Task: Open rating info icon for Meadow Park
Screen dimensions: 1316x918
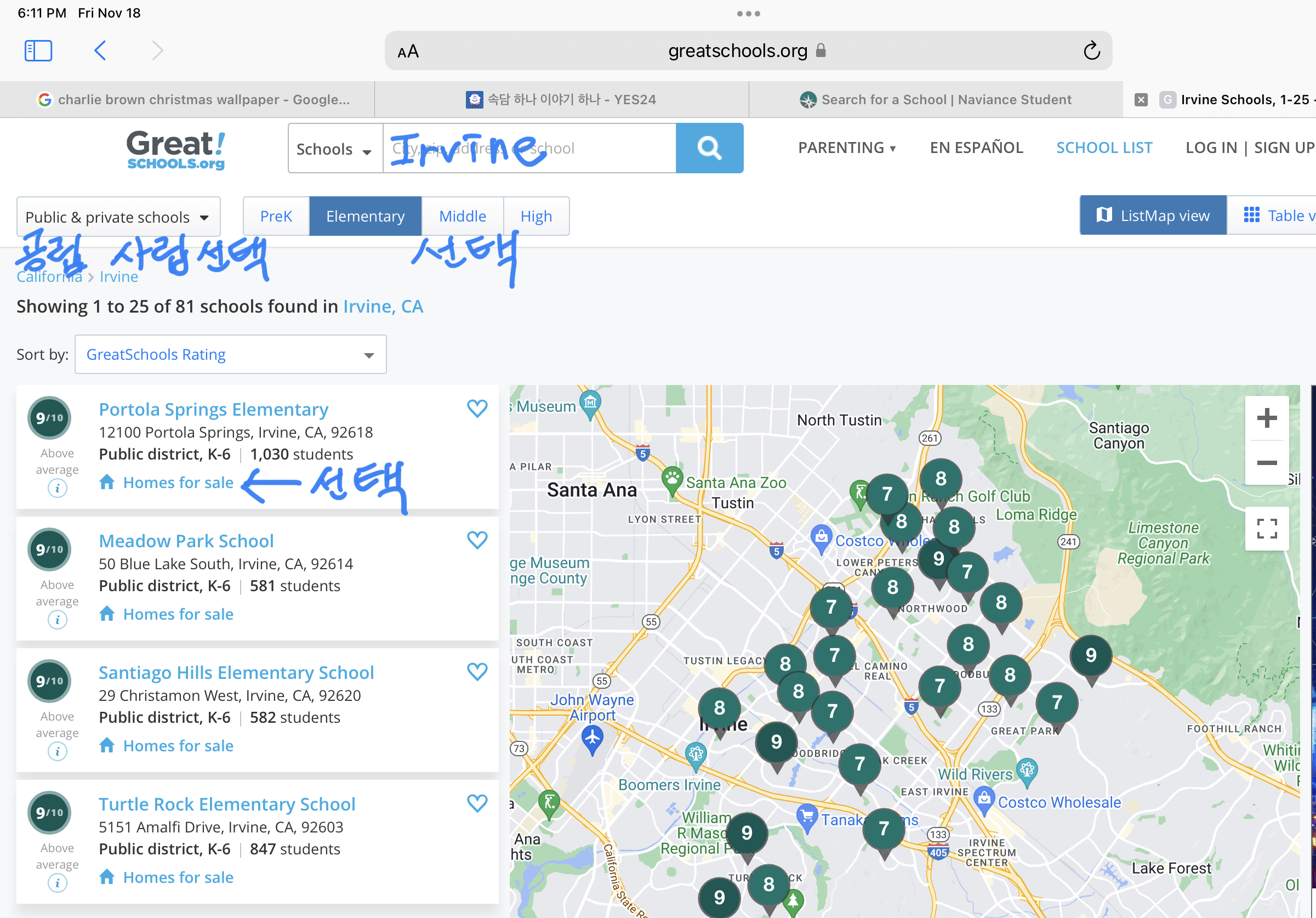Action: [x=58, y=620]
